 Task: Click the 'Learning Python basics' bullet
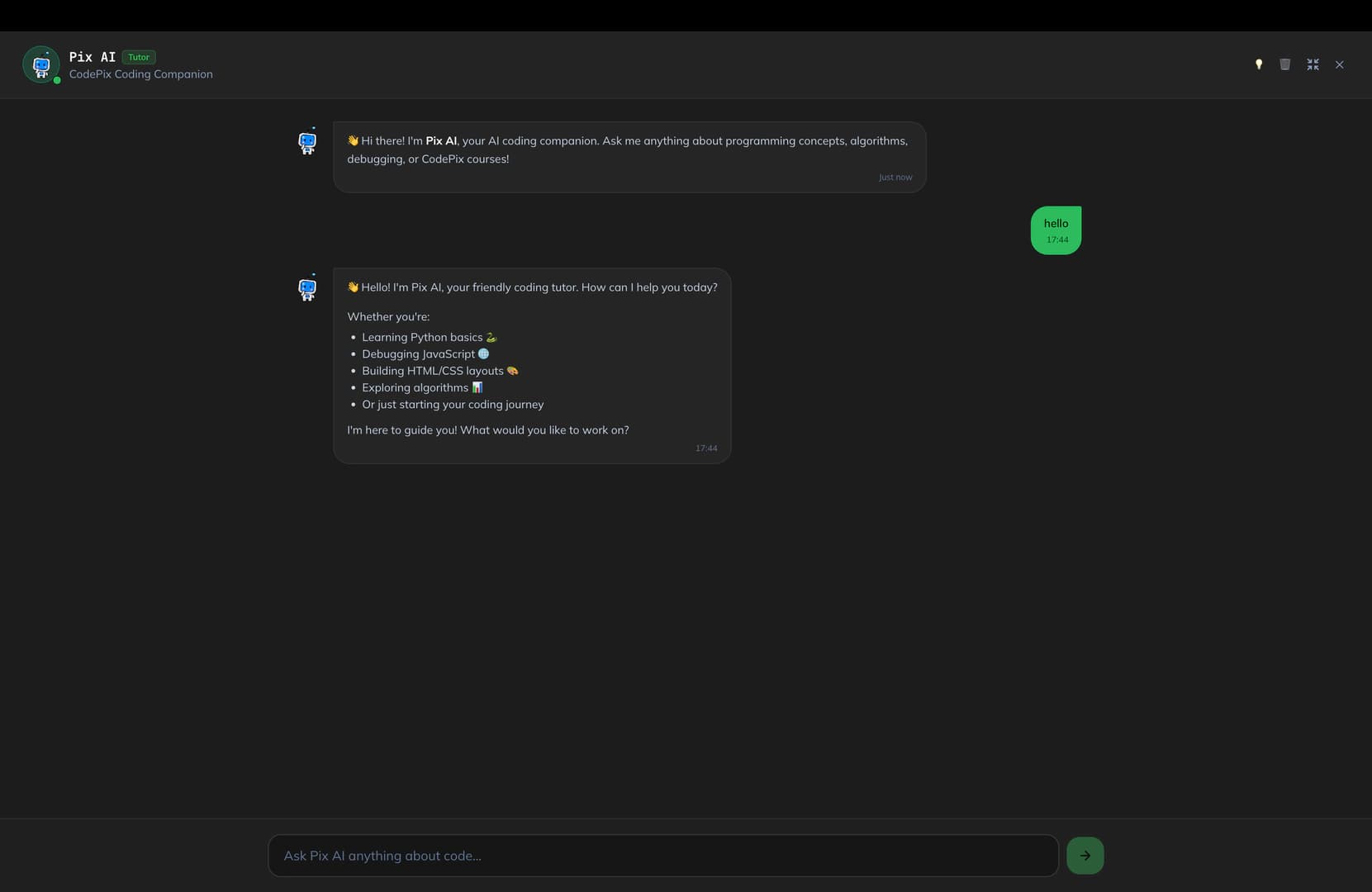430,337
